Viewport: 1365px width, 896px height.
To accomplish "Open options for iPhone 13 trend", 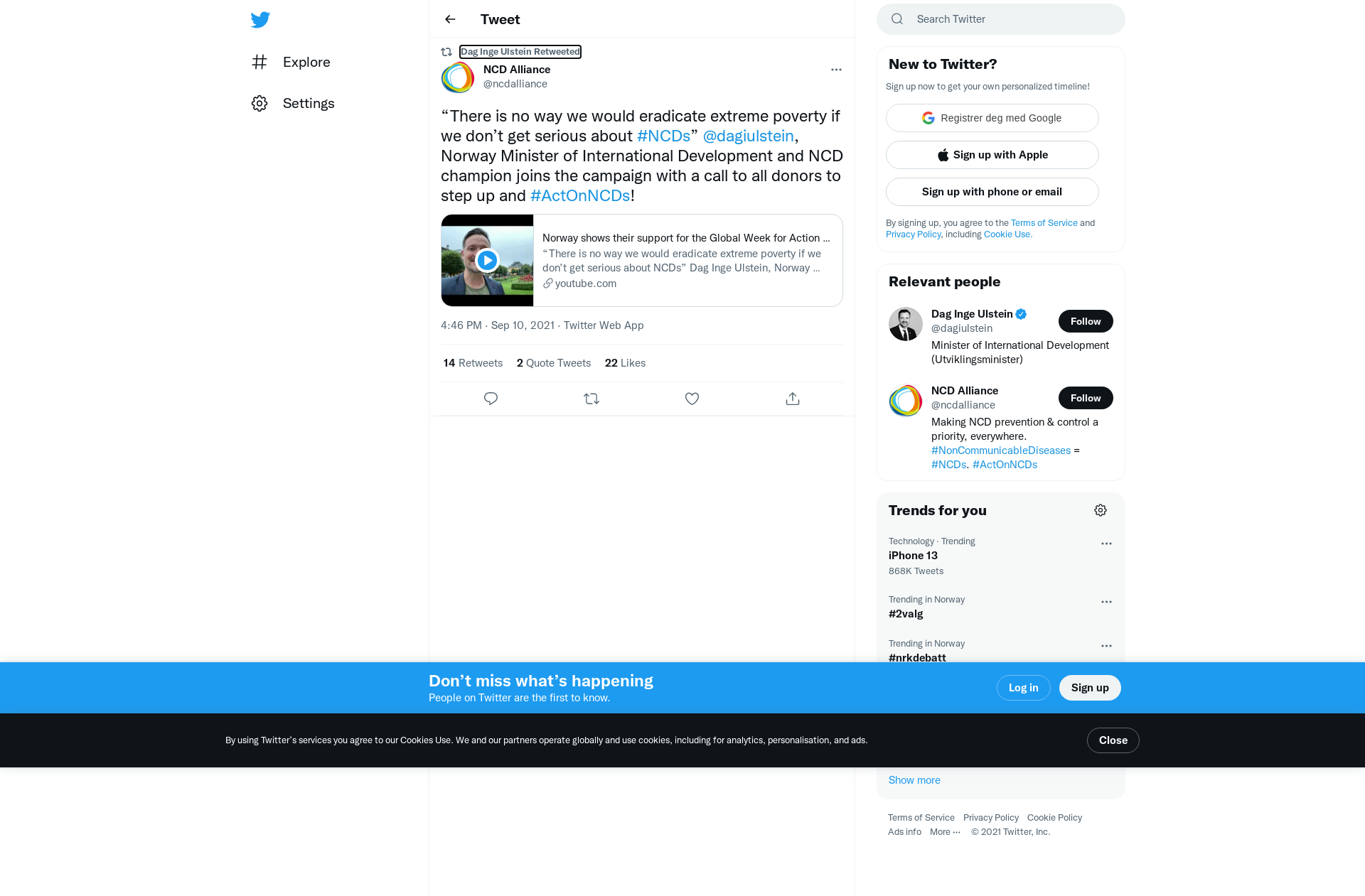I will coord(1106,544).
